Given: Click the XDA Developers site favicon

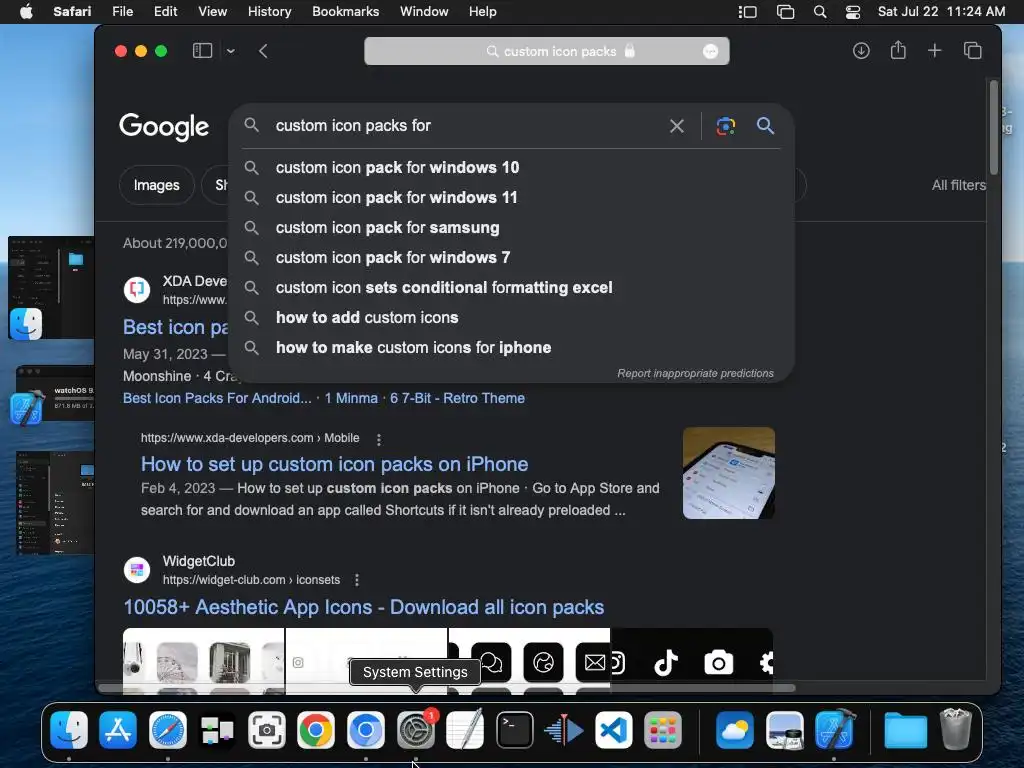Looking at the screenshot, I should [137, 289].
